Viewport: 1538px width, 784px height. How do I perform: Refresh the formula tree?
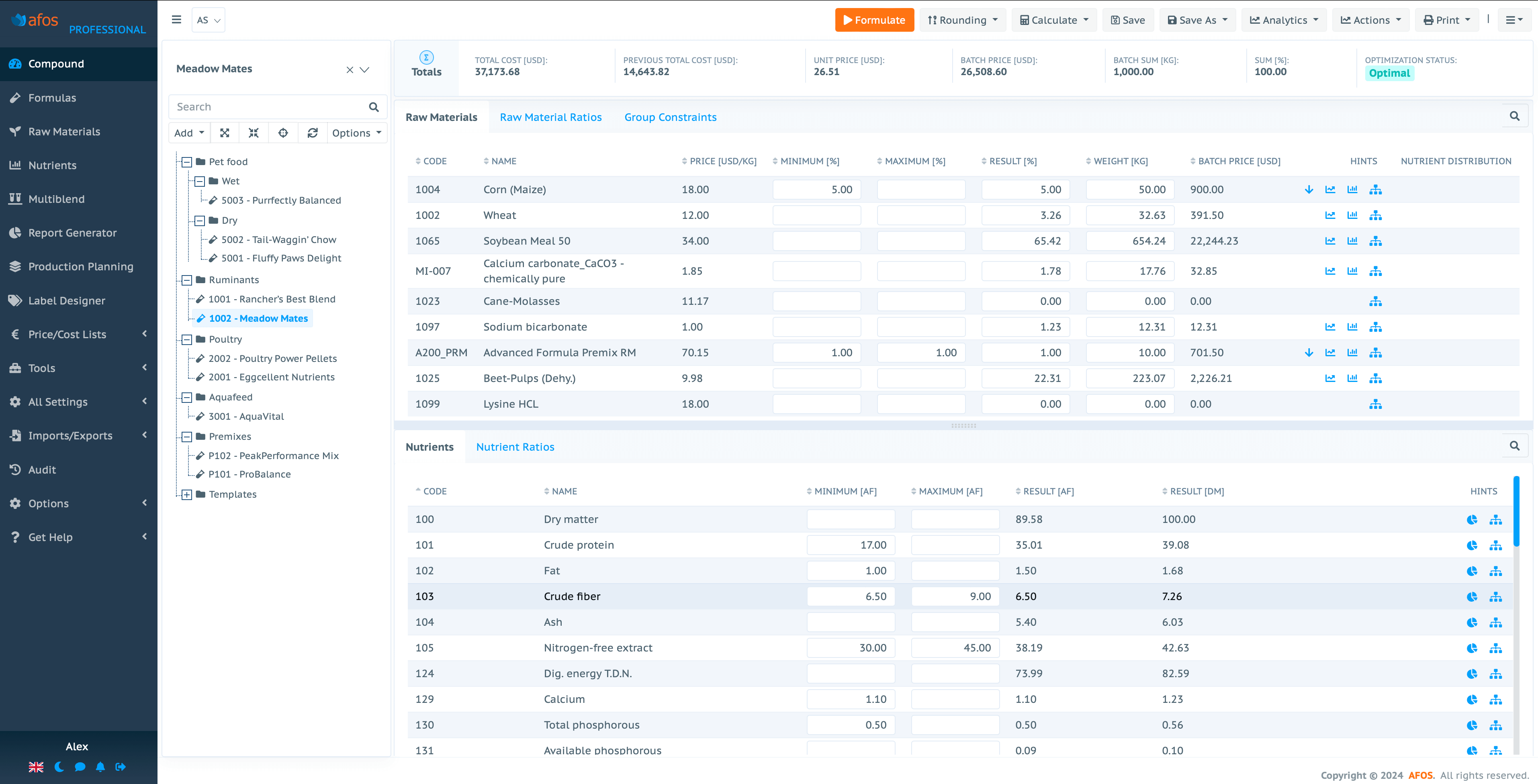click(x=313, y=133)
